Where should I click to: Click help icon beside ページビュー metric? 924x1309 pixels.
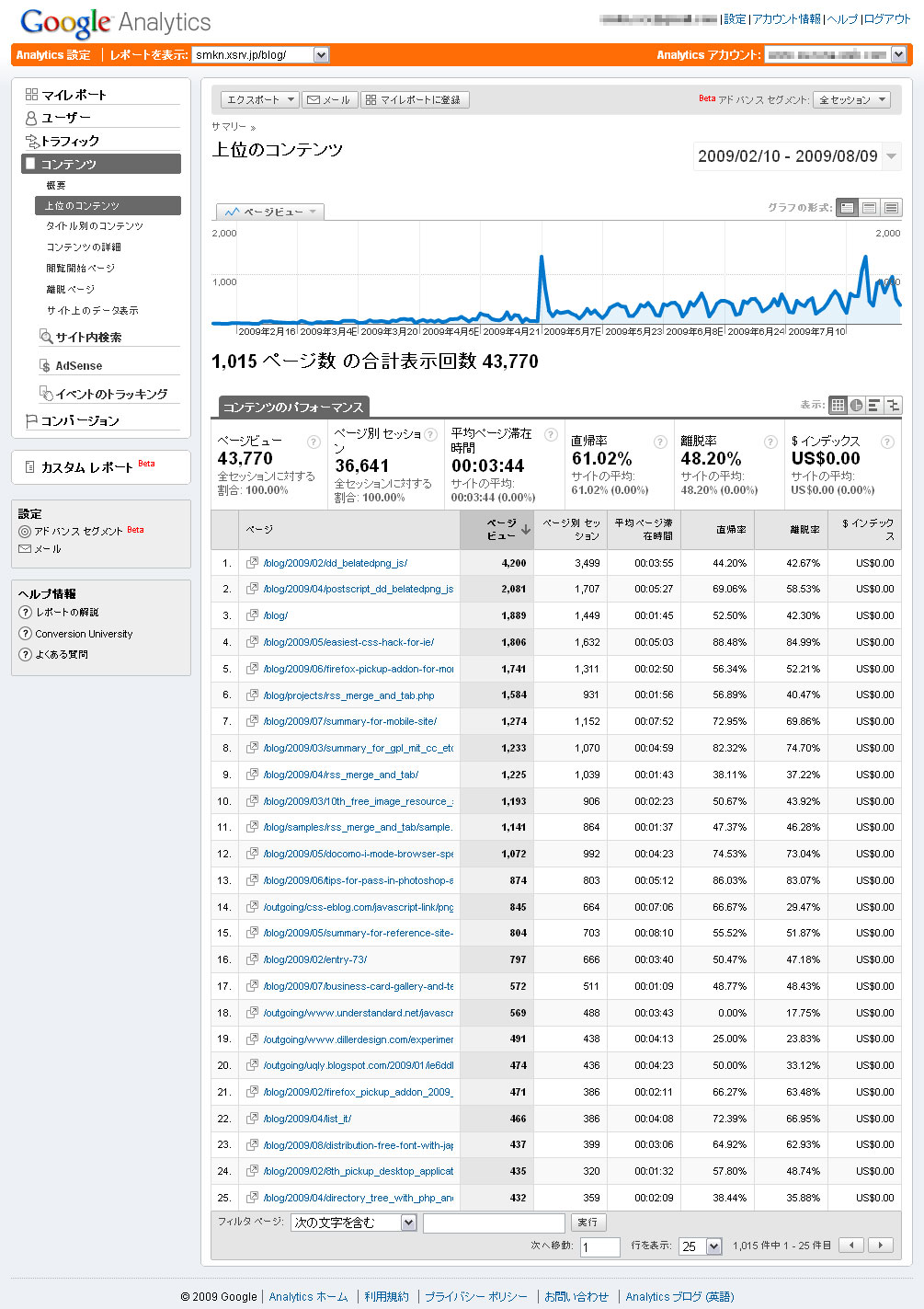coord(314,442)
